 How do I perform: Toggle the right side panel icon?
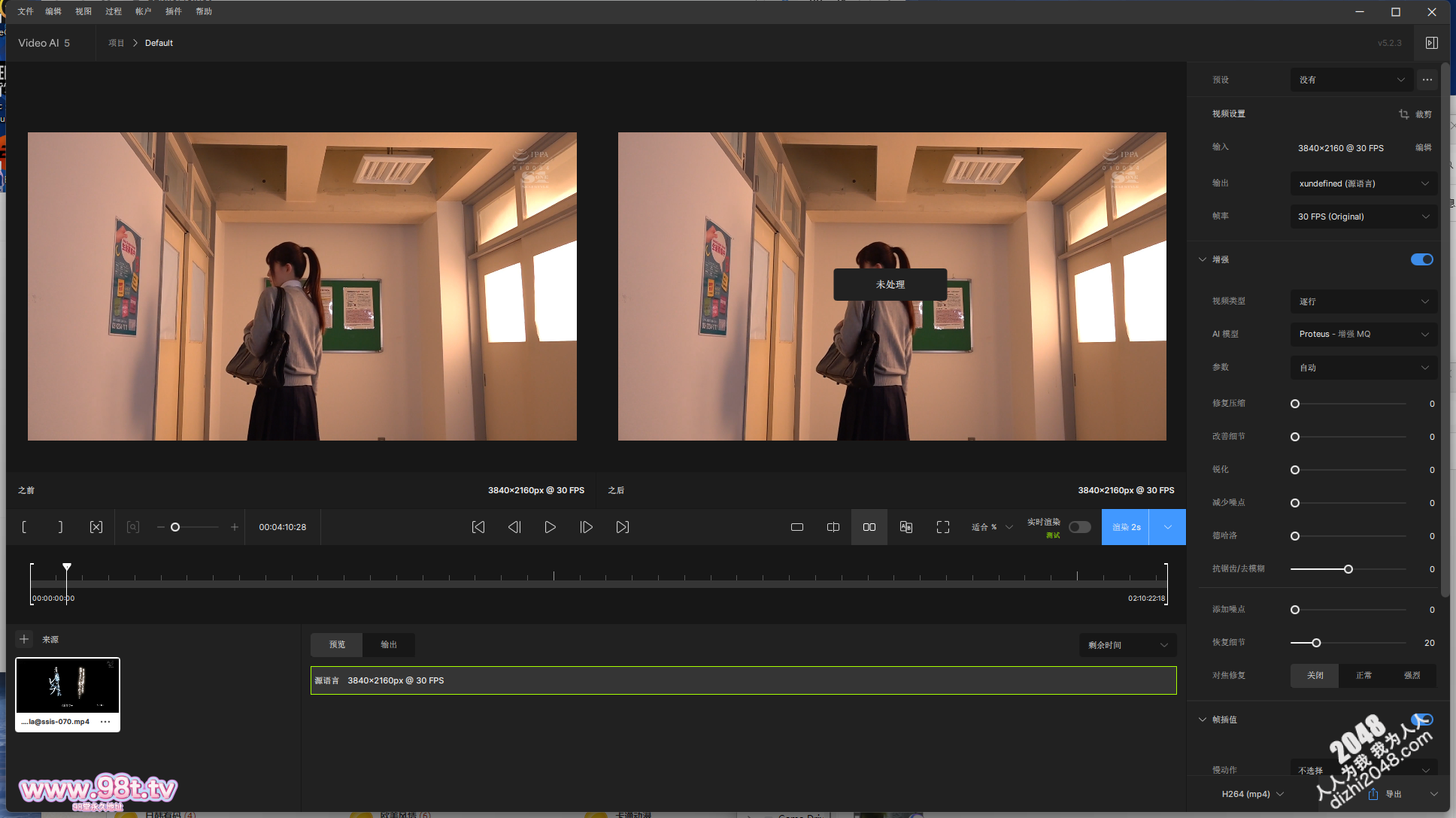[x=1432, y=43]
